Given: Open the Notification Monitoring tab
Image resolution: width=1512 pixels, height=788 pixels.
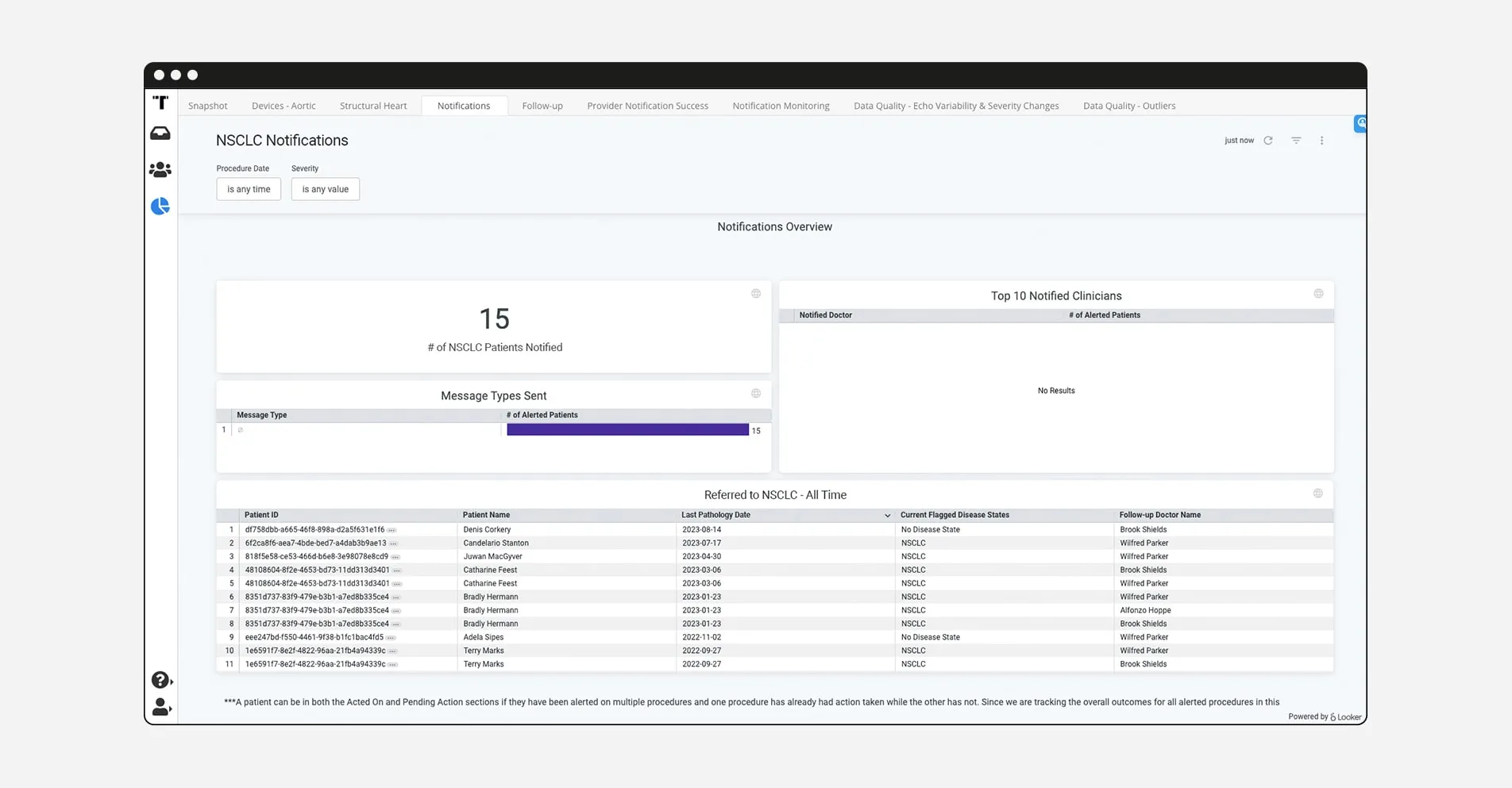Looking at the screenshot, I should pyautogui.click(x=781, y=106).
